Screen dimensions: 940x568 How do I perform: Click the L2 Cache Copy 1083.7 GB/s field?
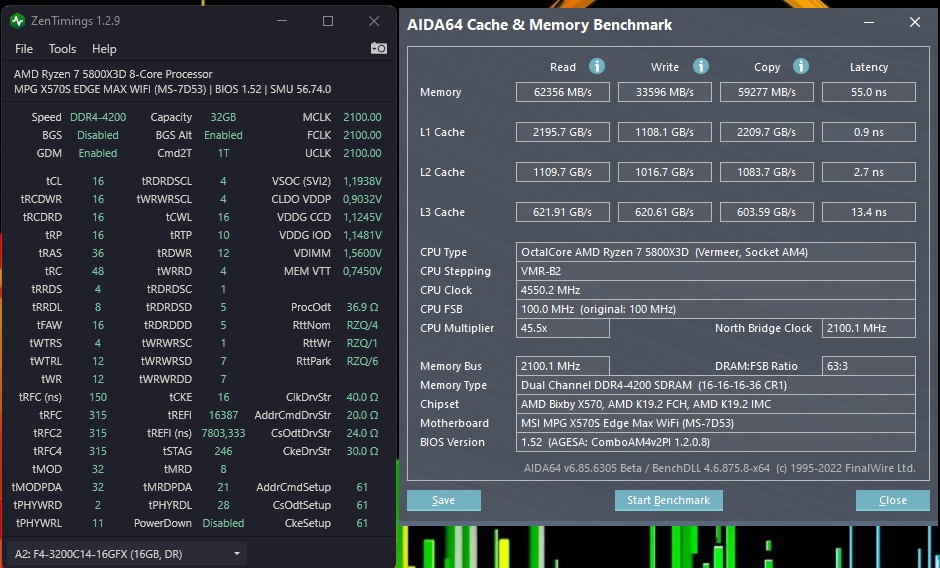767,172
